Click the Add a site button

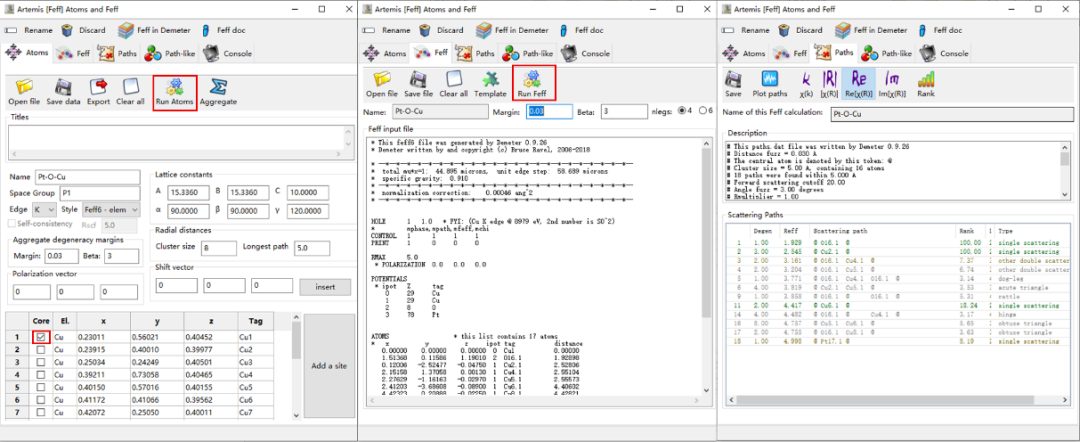(x=329, y=366)
